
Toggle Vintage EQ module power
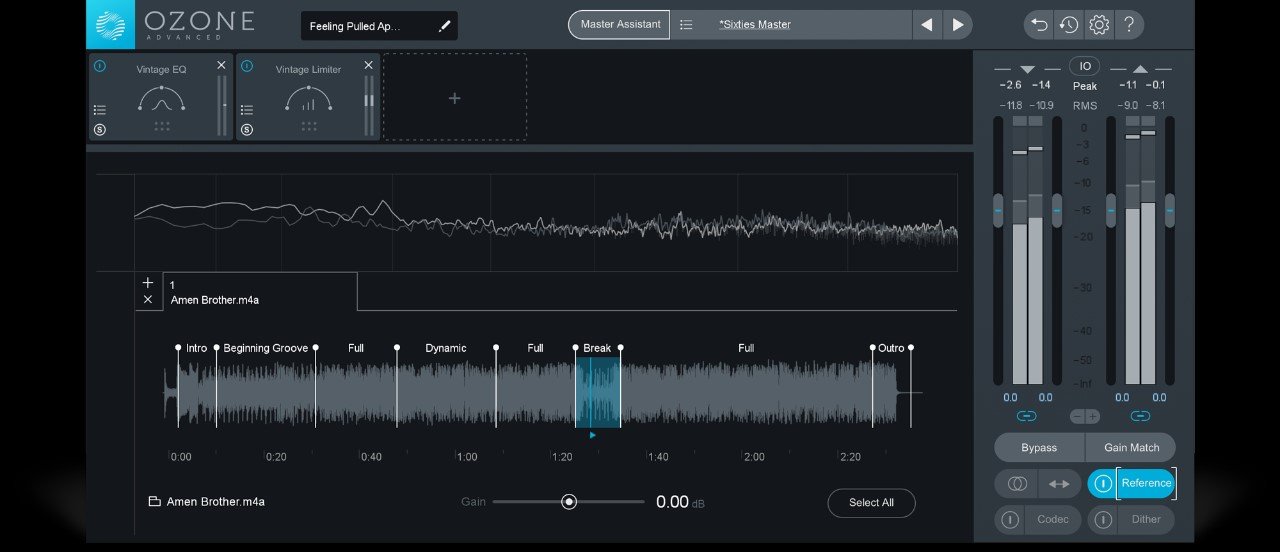click(x=99, y=66)
